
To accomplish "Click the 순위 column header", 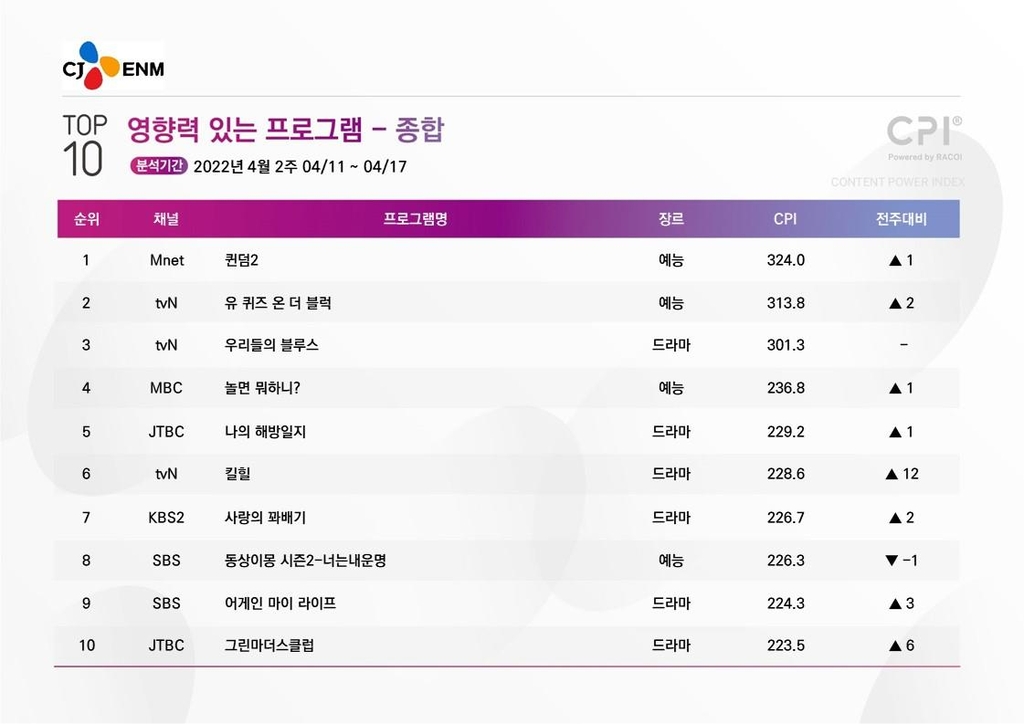I will [86, 219].
